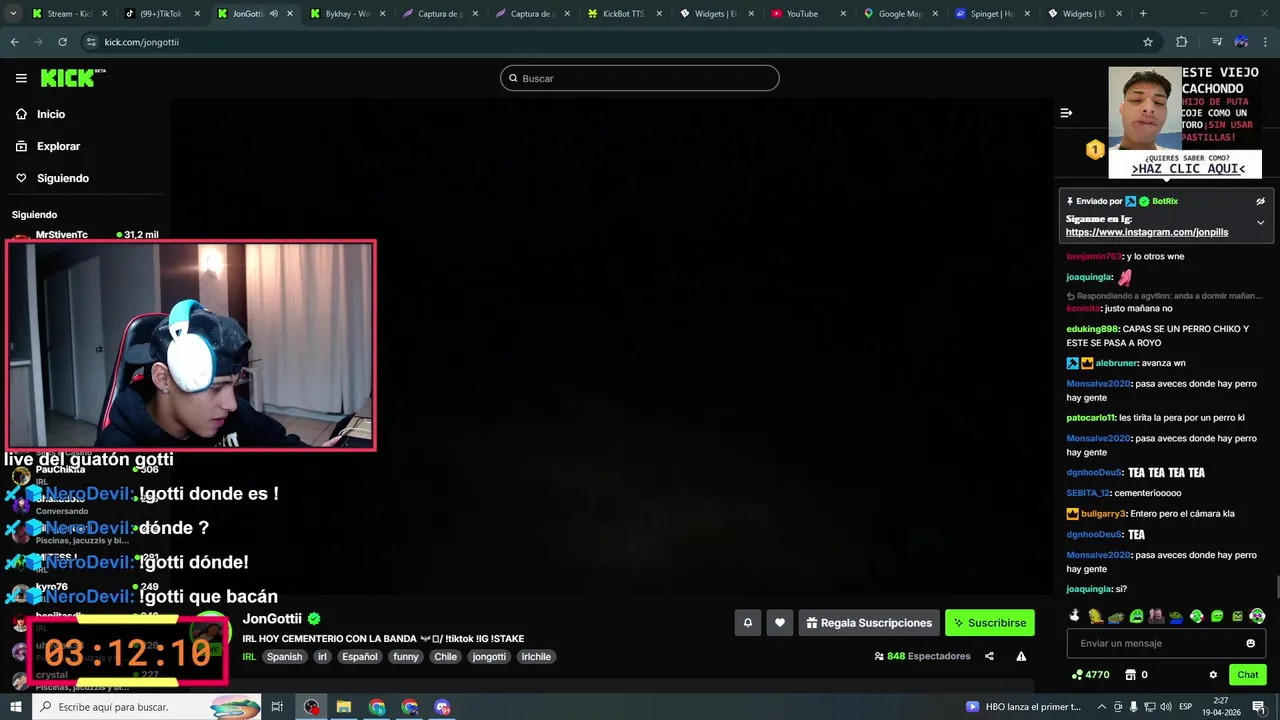This screenshot has width=1280, height=720.
Task: Insert the green headphones emote at row end
Action: (1257, 616)
